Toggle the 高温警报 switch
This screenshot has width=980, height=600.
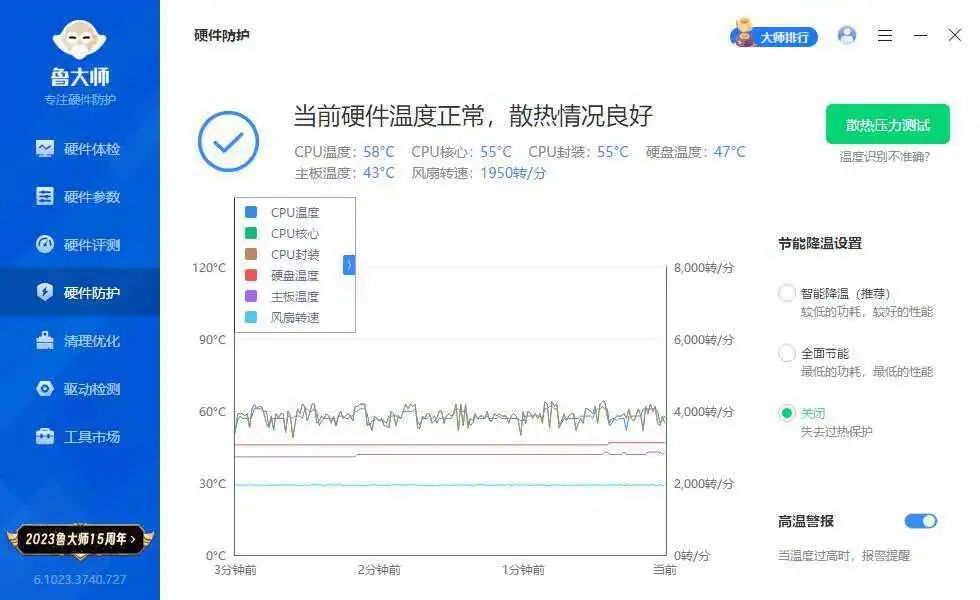point(921,521)
